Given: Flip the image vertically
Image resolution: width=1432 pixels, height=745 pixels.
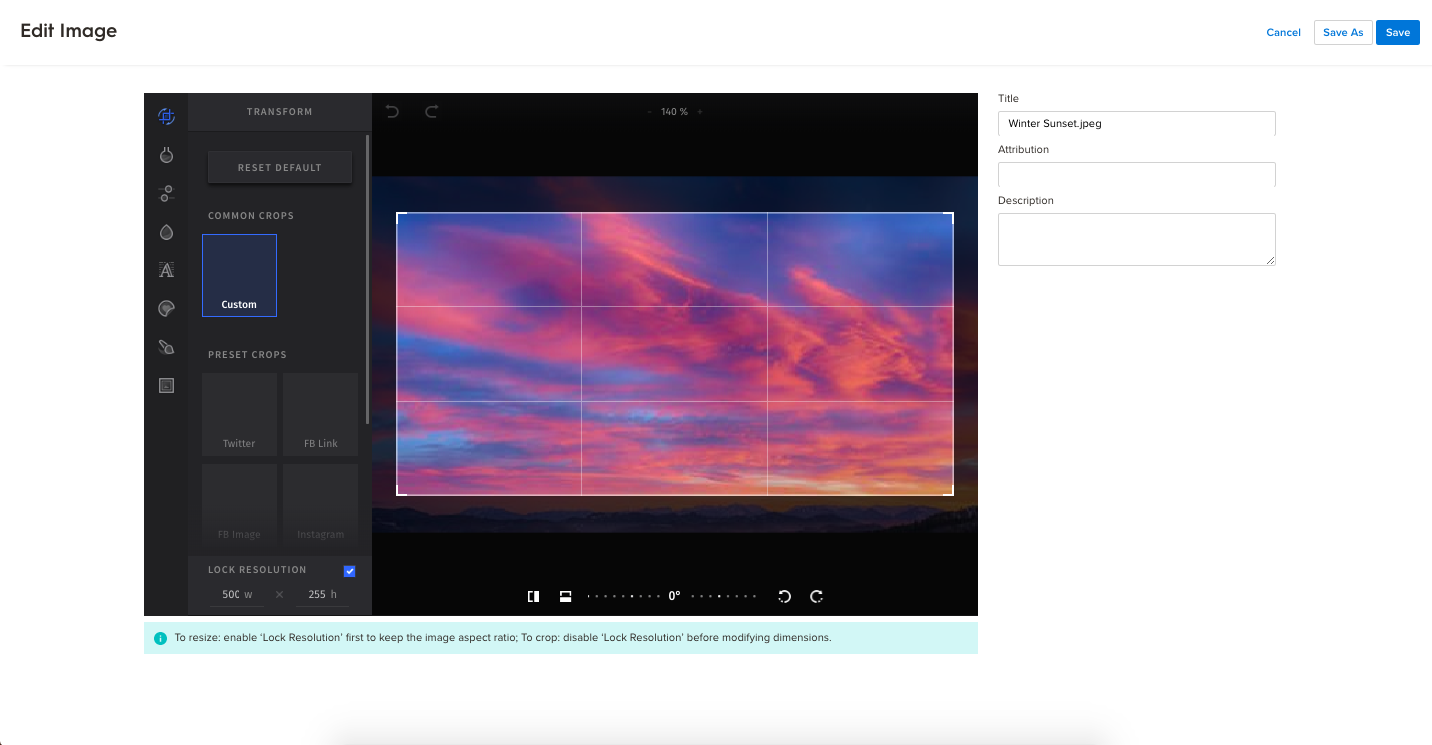Looking at the screenshot, I should click(x=565, y=596).
